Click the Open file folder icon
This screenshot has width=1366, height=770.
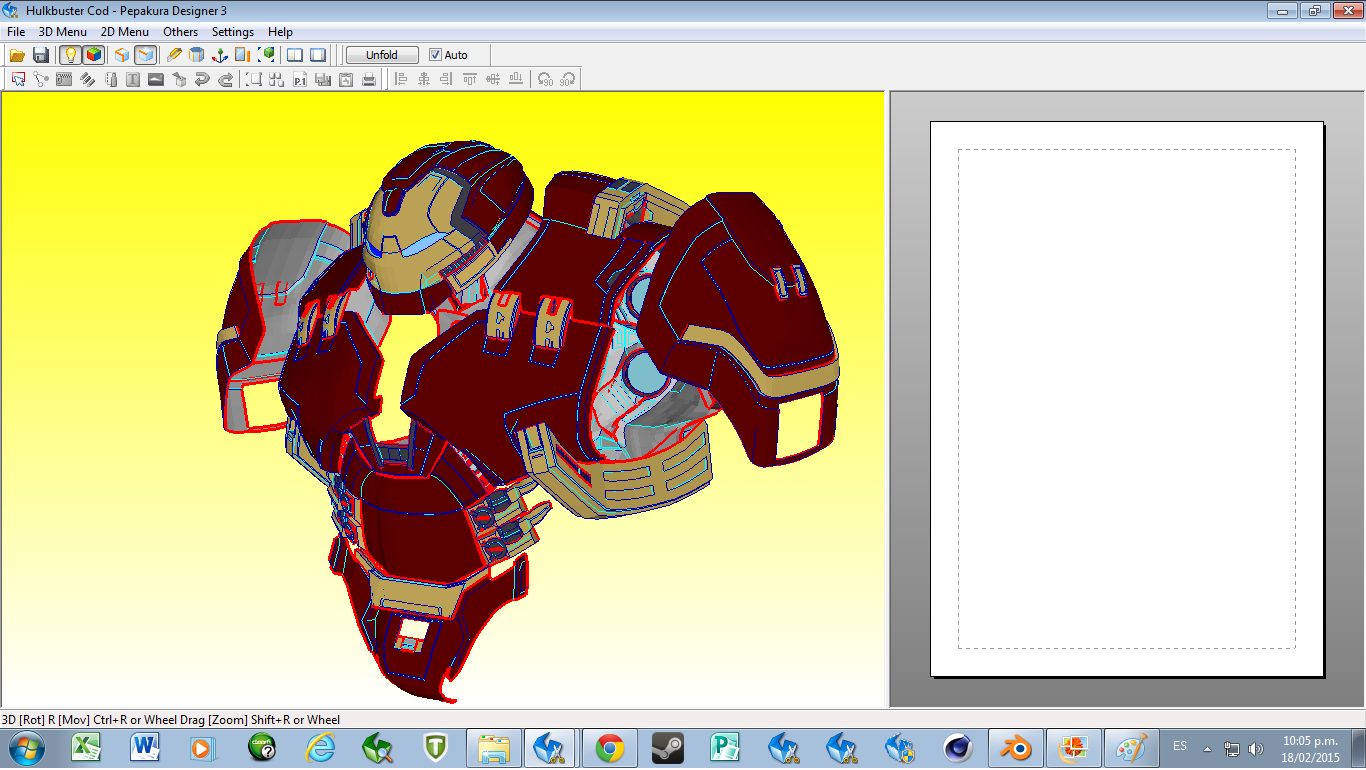coord(17,55)
